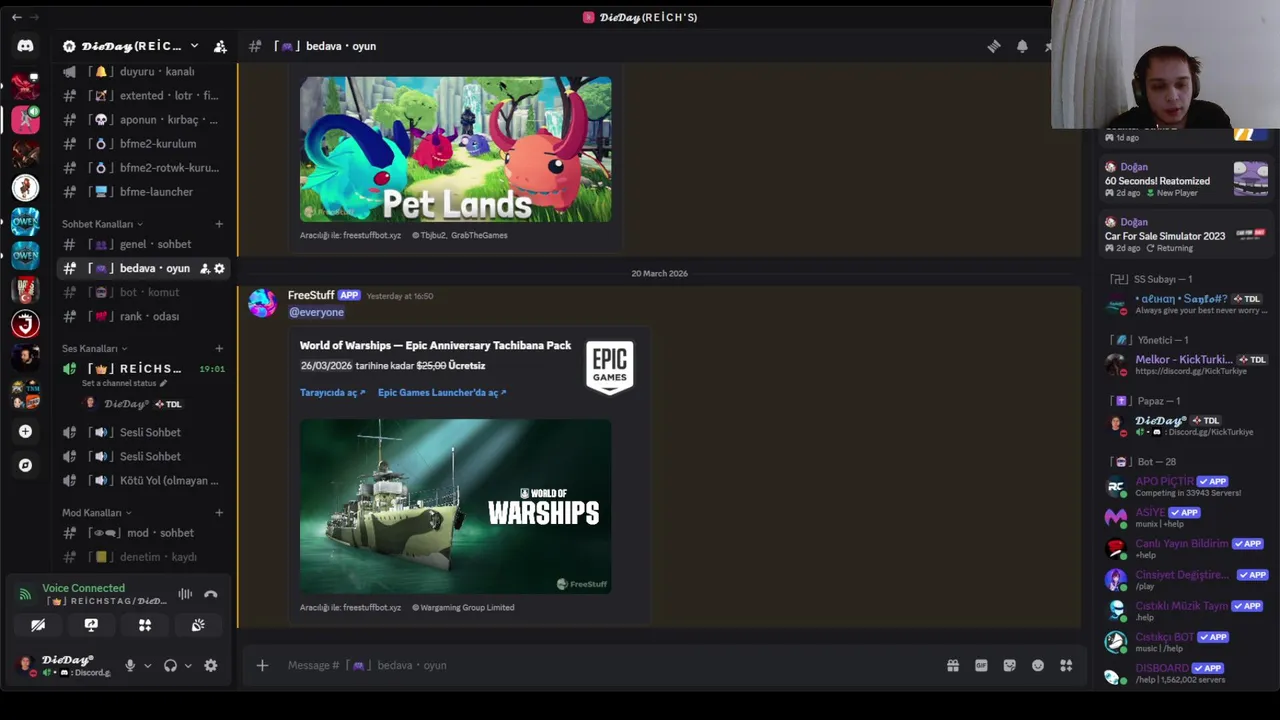Open APO PİÇTİR bot in member list
The width and height of the screenshot is (1280, 720).
click(x=1188, y=487)
